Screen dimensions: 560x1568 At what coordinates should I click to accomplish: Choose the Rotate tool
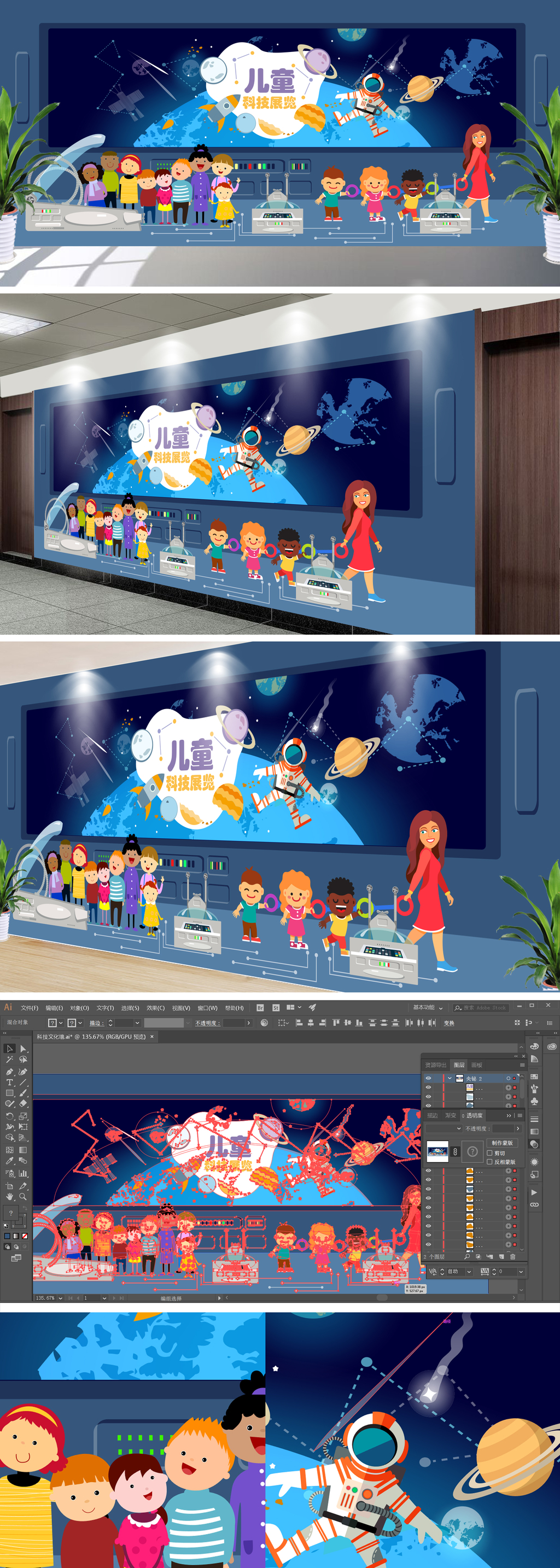tap(9, 1116)
